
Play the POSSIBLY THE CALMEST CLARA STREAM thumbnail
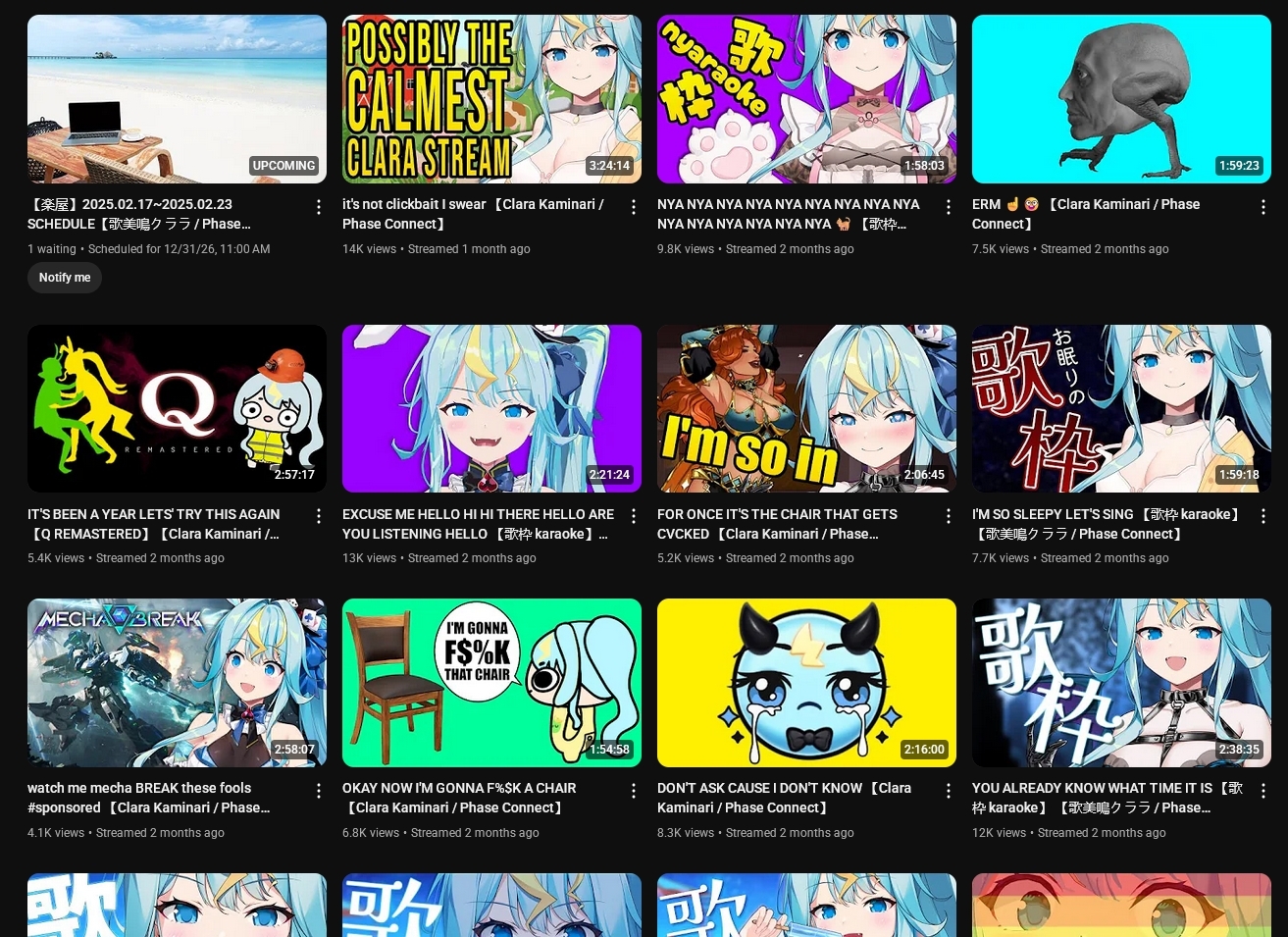(491, 99)
